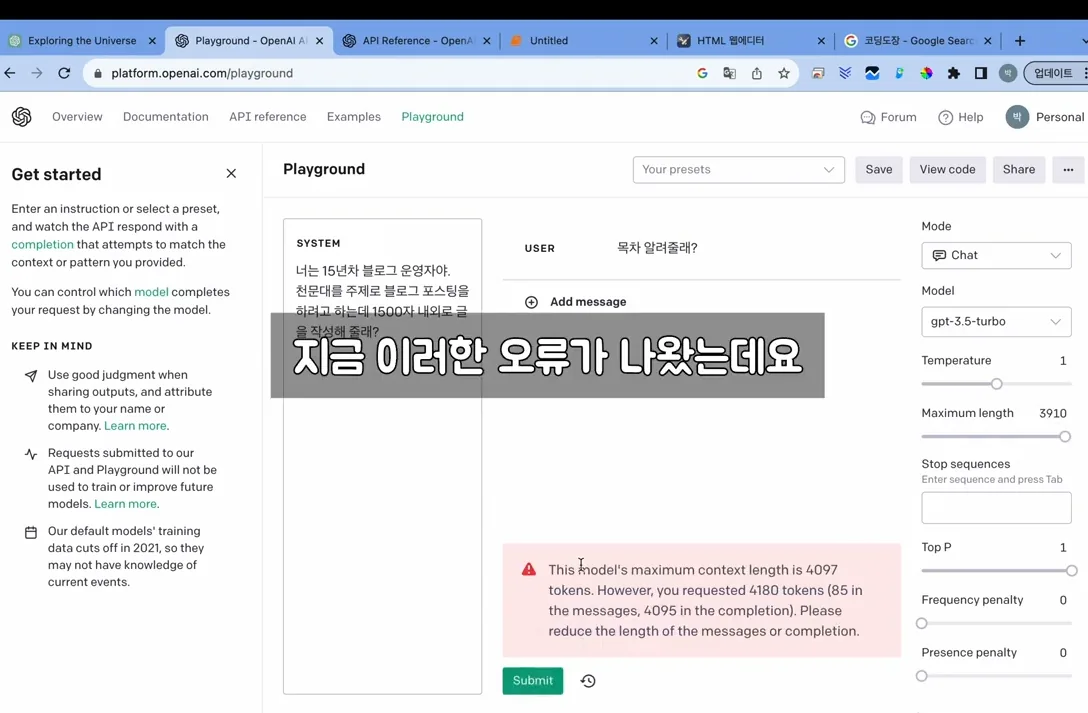The image size is (1088, 713).
Task: Click the USER message text 목차 알려줄래?
Action: coord(657,248)
